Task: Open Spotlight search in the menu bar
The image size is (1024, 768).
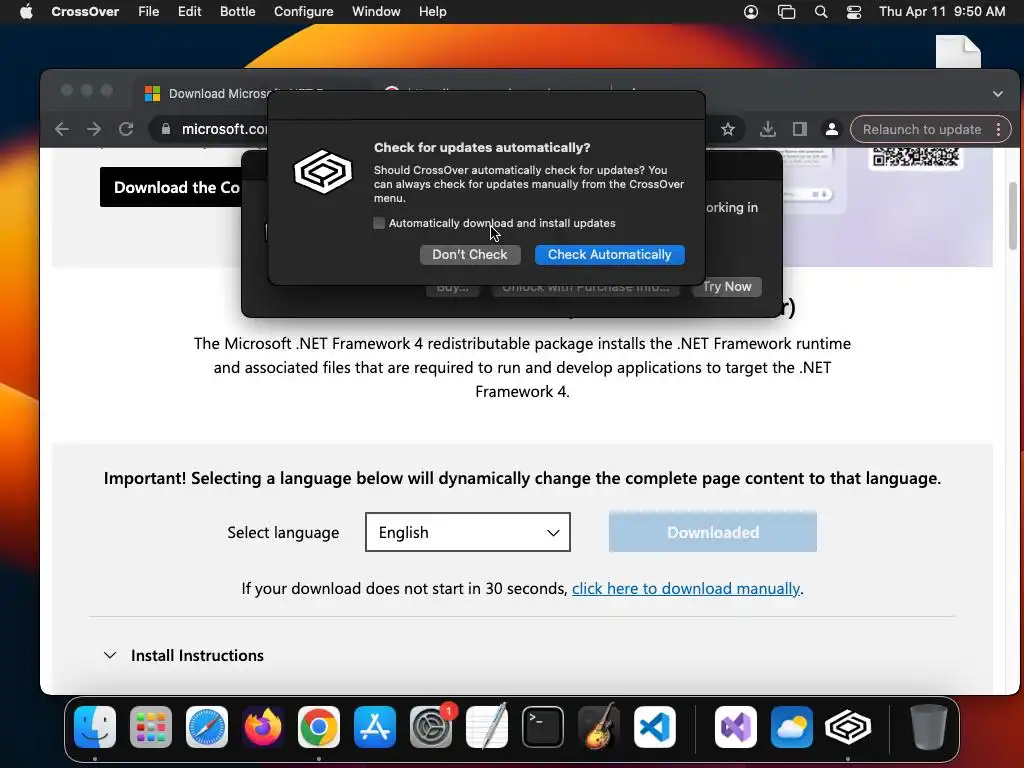Action: (821, 12)
